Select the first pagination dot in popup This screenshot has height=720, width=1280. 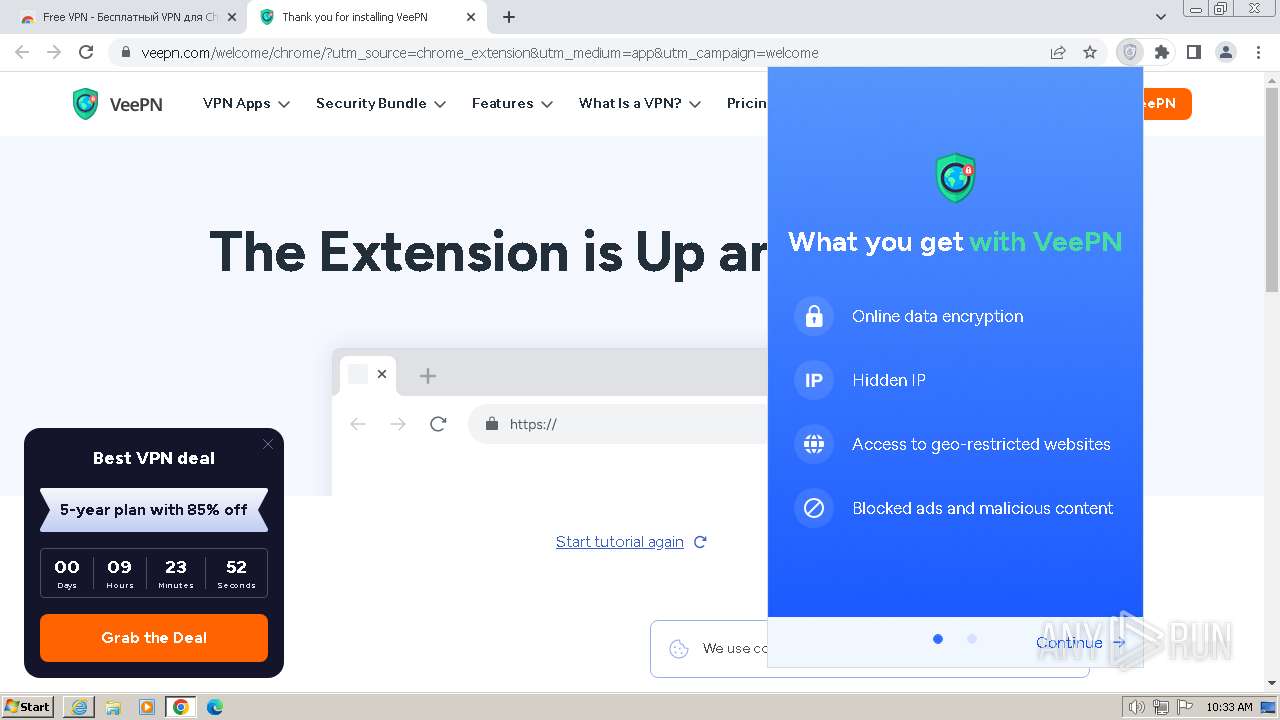pyautogui.click(x=938, y=639)
